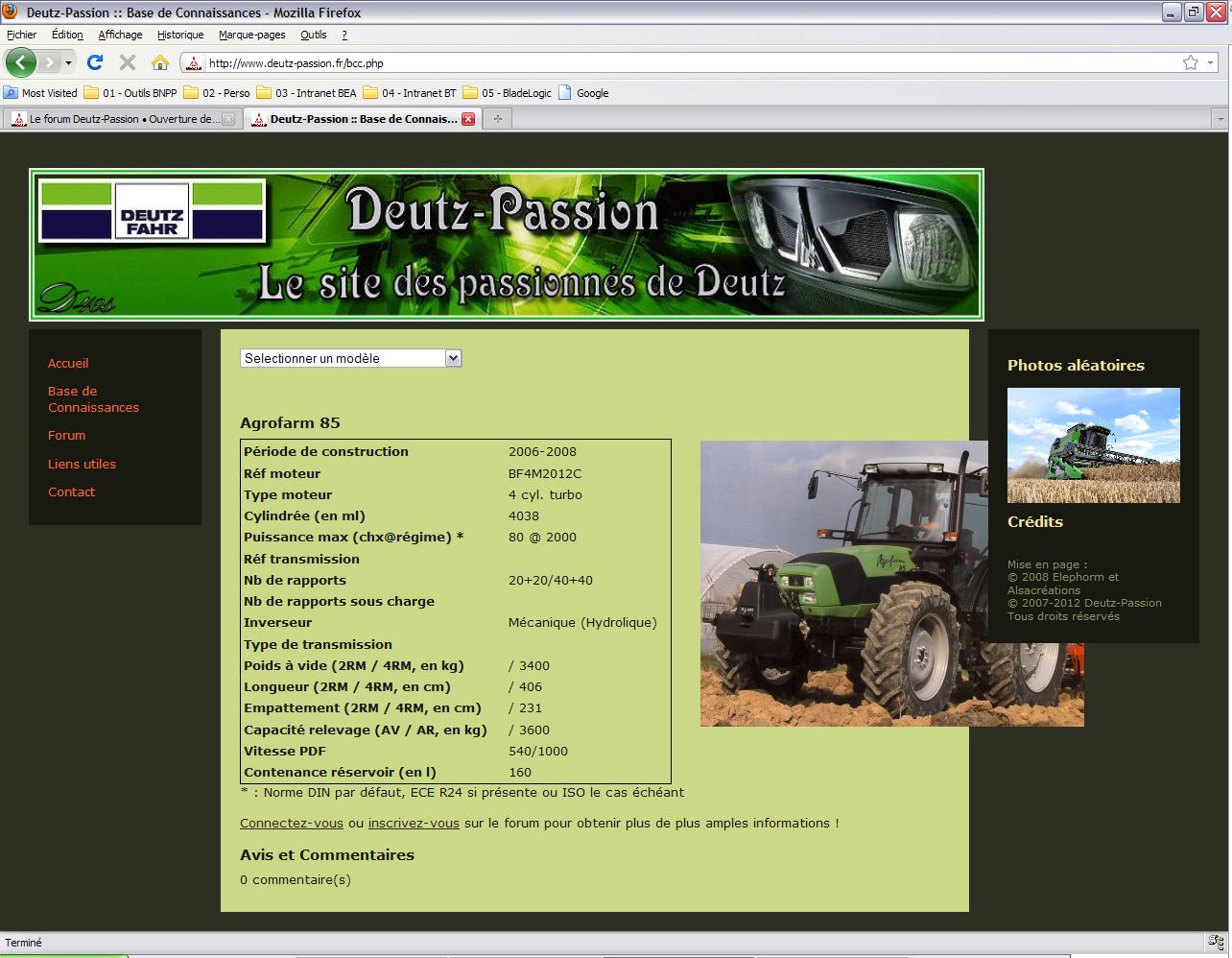Click the Accueil sidebar link

point(68,363)
